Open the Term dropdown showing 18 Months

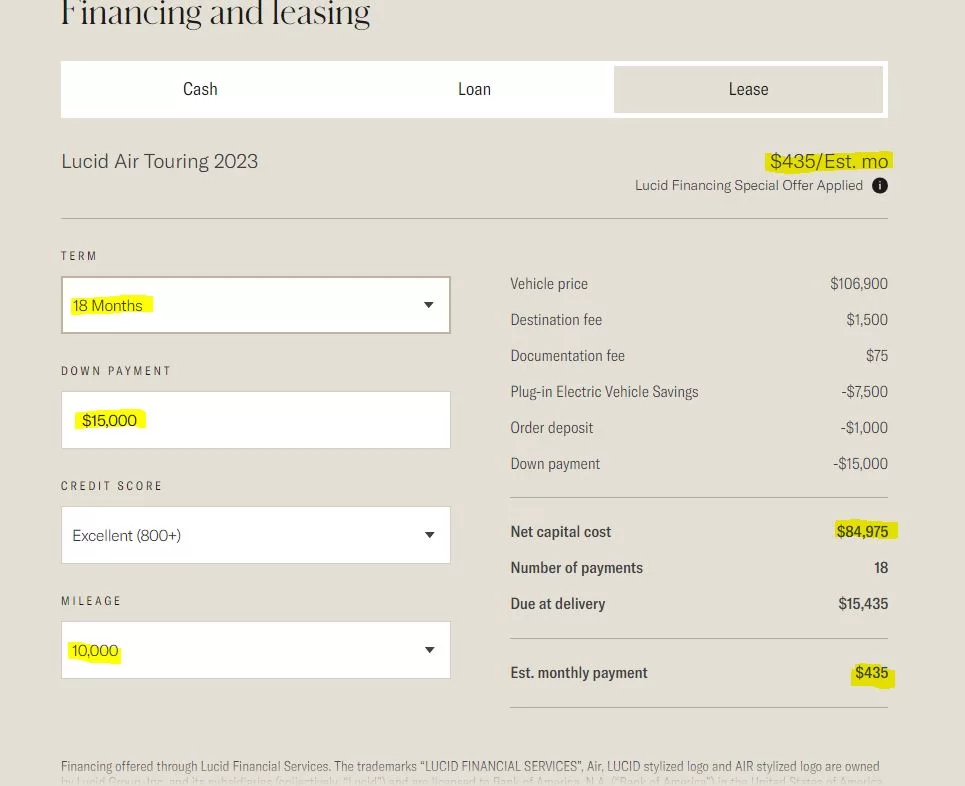click(255, 305)
